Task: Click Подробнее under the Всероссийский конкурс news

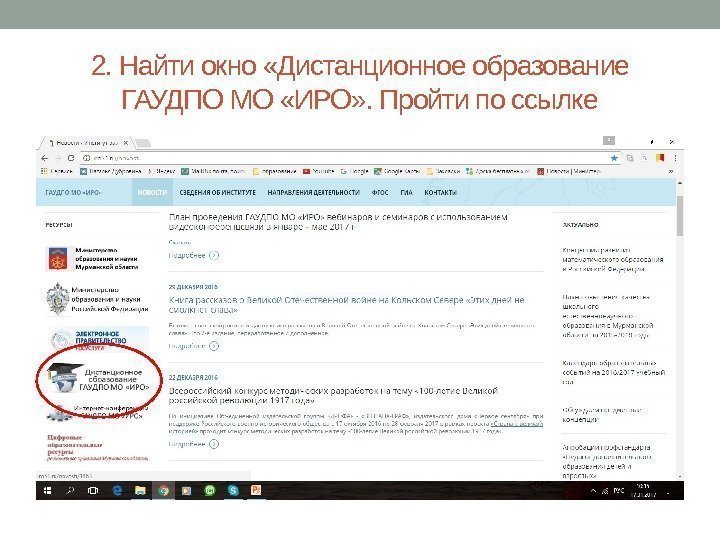Action: point(194,444)
